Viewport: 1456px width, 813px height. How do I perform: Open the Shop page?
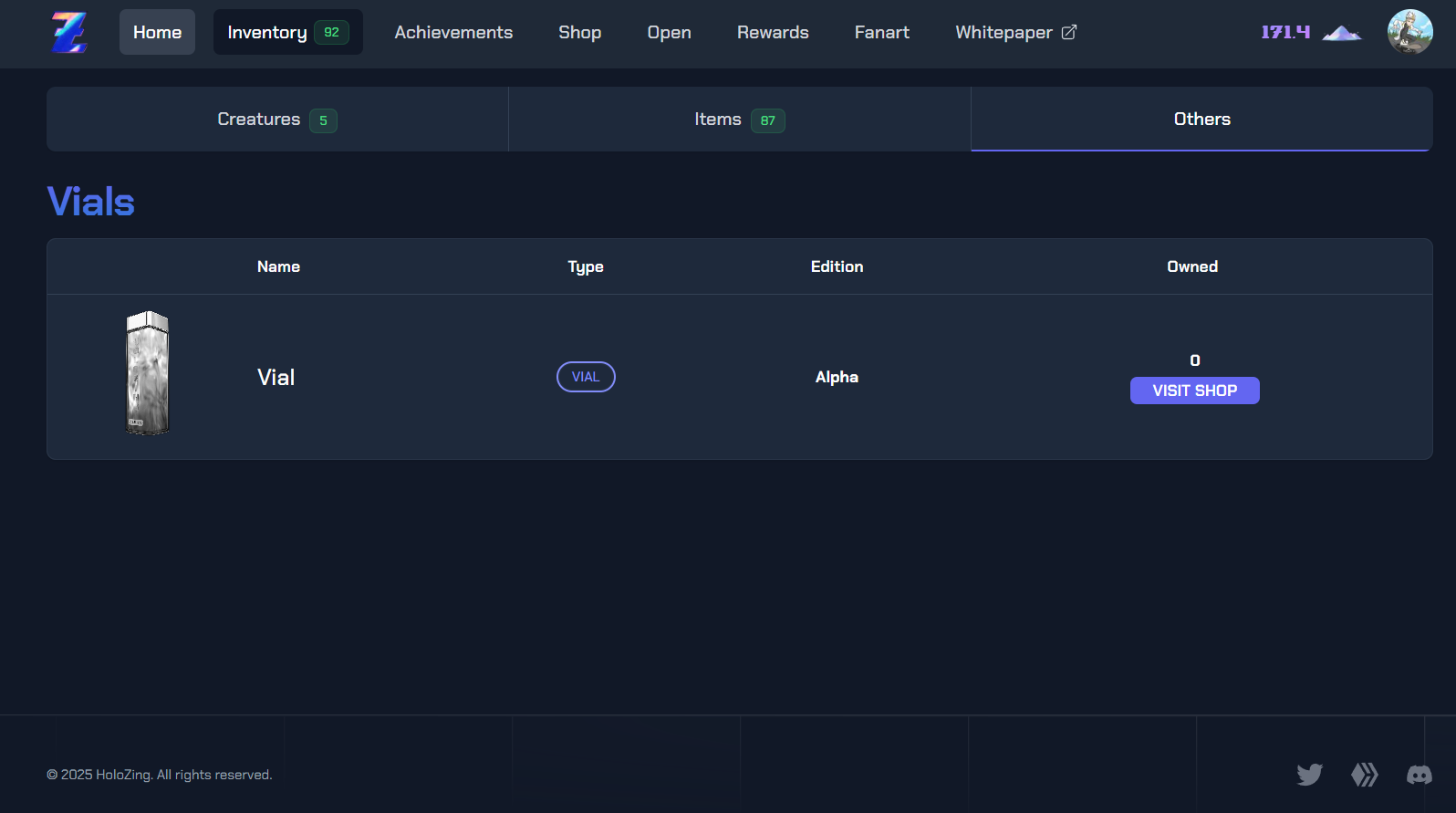coord(579,33)
